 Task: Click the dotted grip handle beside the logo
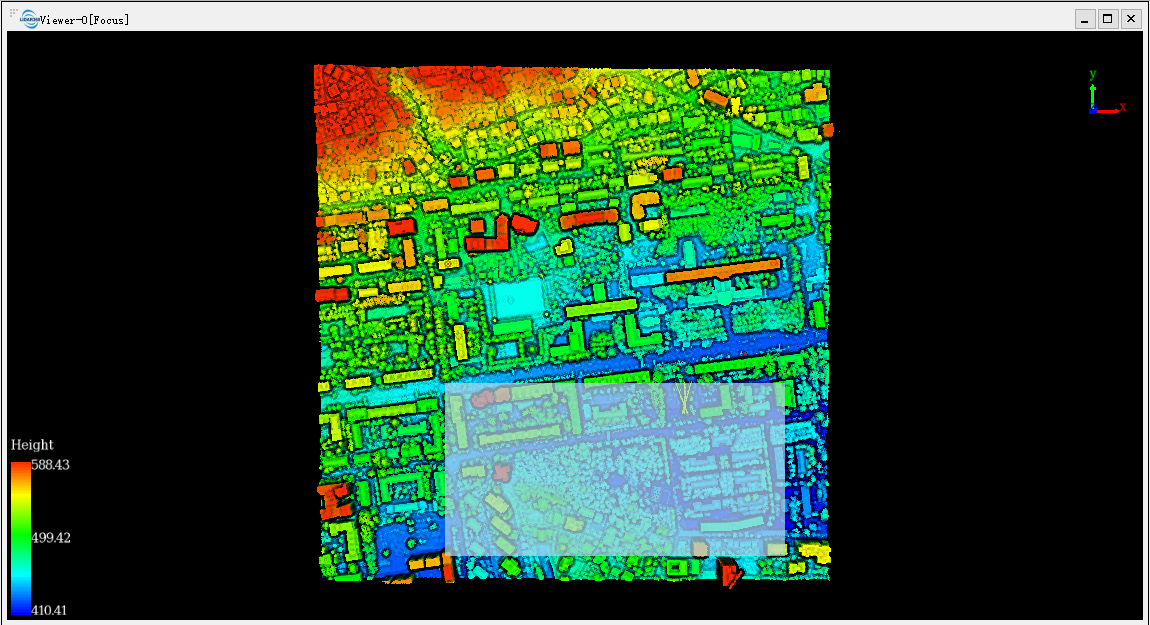click(x=14, y=12)
